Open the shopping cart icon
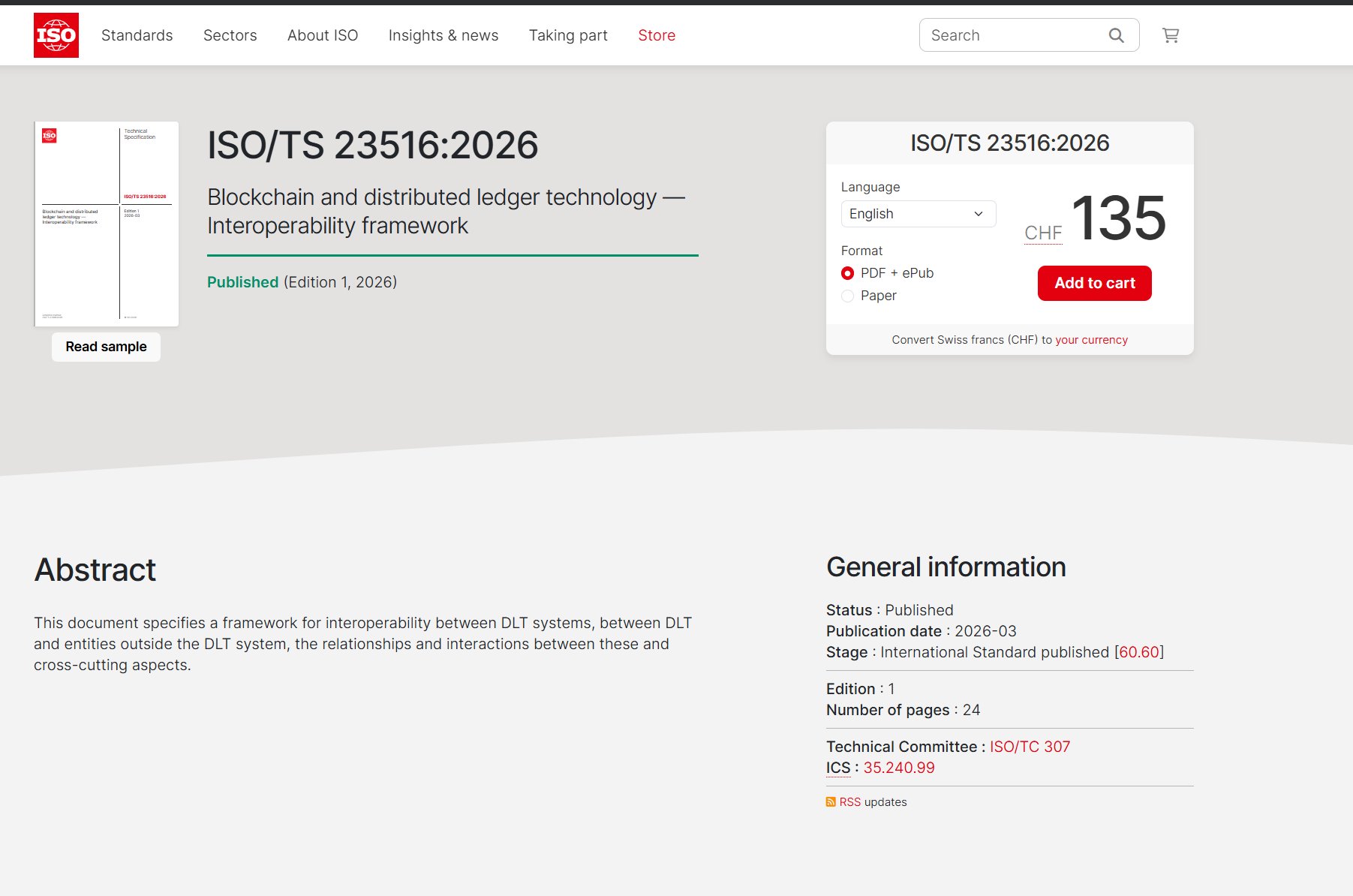 tap(1170, 35)
